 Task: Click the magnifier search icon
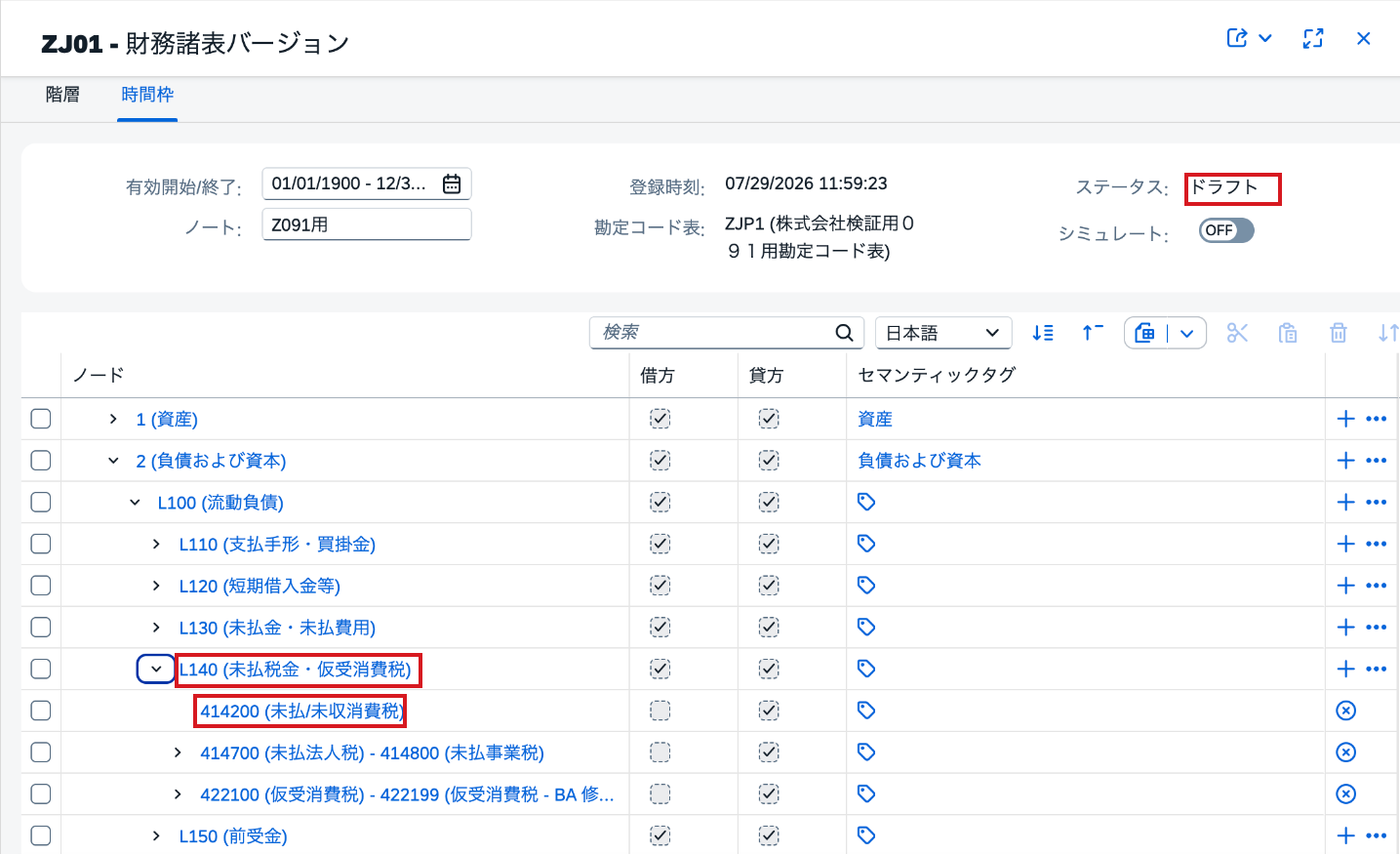point(844,333)
